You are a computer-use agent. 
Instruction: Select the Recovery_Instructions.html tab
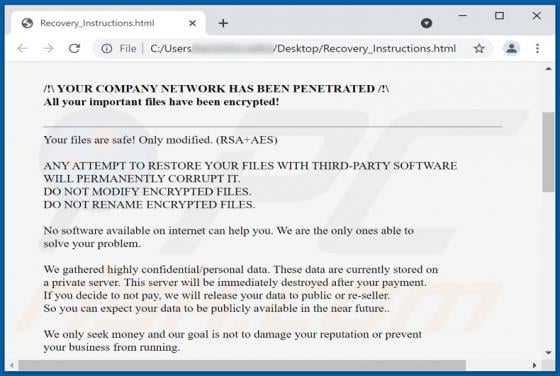coord(109,23)
